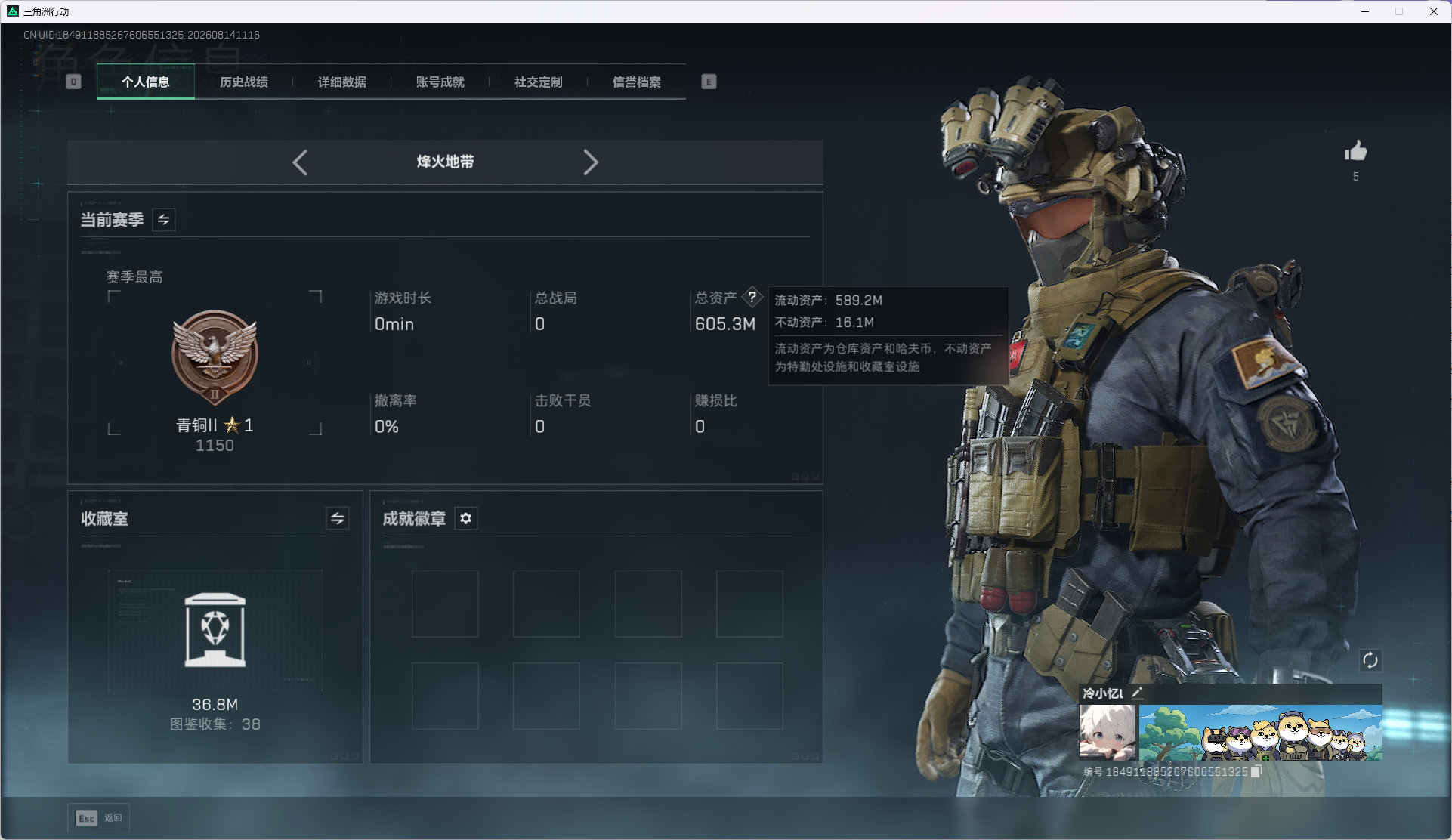Toggle the 收藏室 switch icon

338,518
